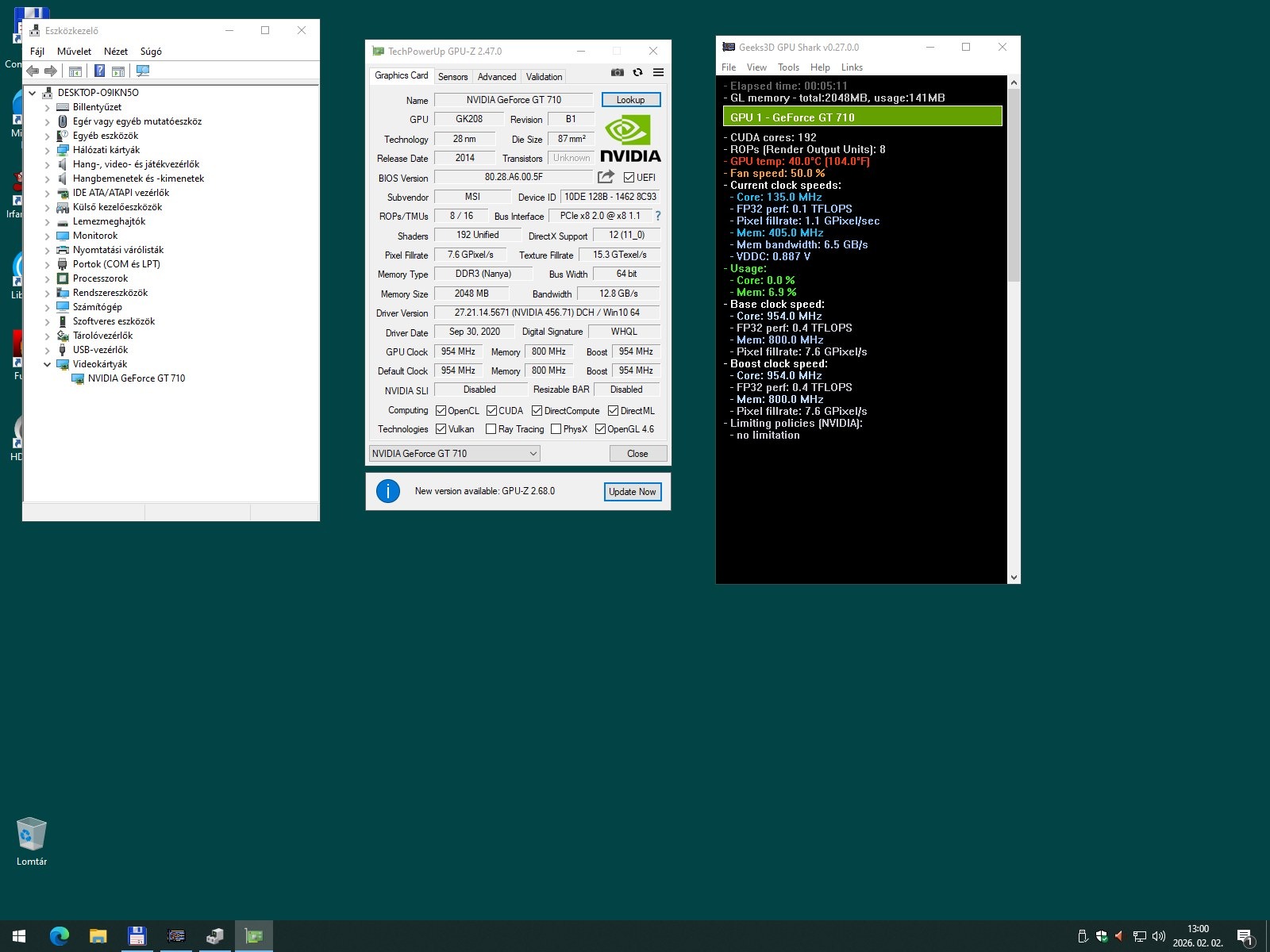
Task: Refresh GPU-Z data with the refresh icon
Action: [x=637, y=72]
